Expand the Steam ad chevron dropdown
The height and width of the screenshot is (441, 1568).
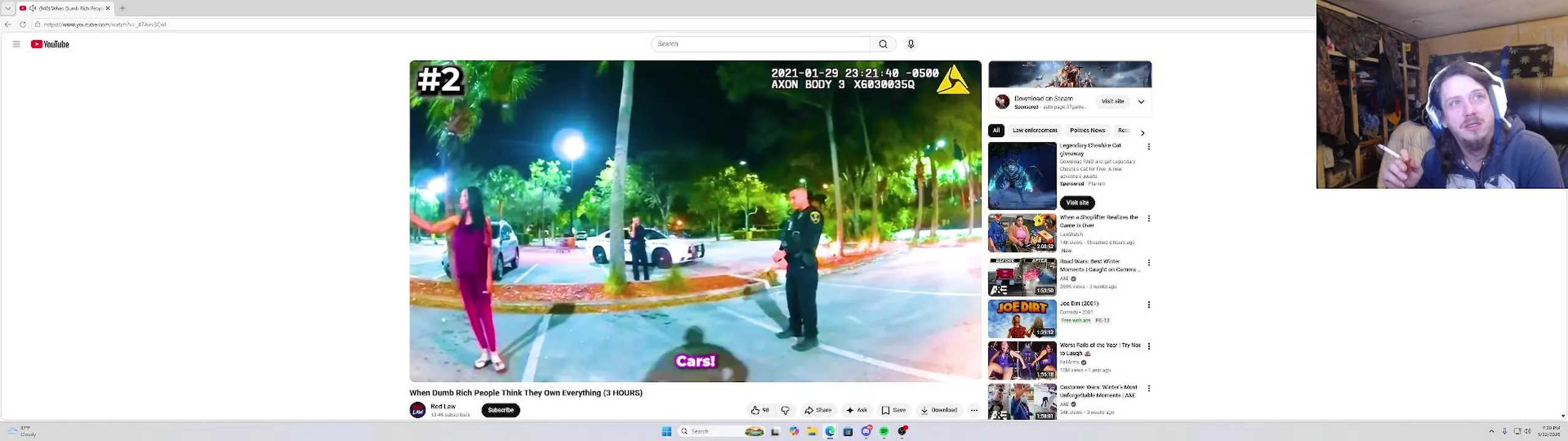1141,102
